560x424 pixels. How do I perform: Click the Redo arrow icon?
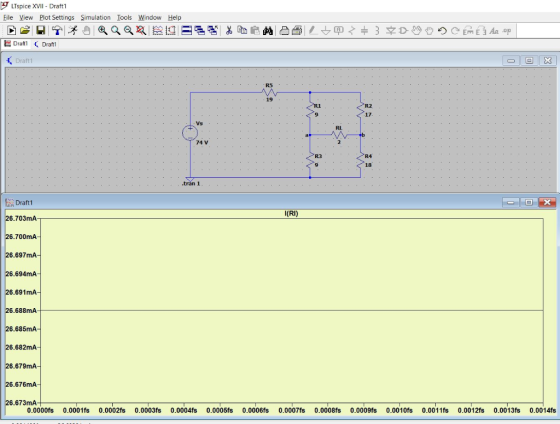coord(455,31)
